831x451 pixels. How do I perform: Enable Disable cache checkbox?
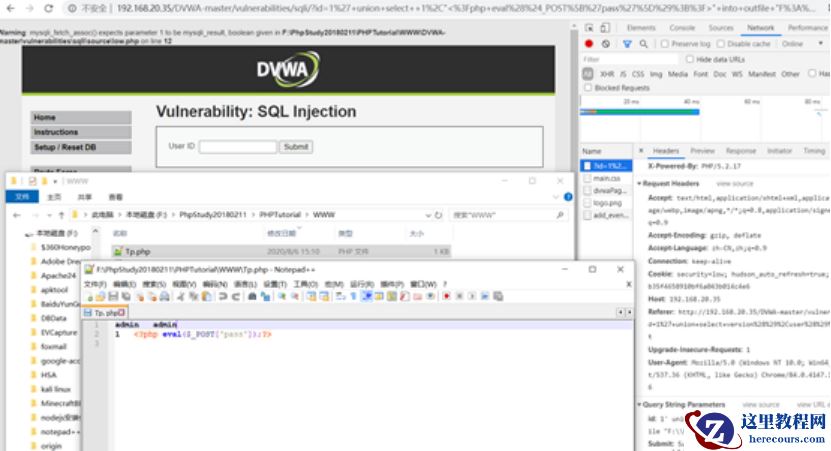[721, 44]
